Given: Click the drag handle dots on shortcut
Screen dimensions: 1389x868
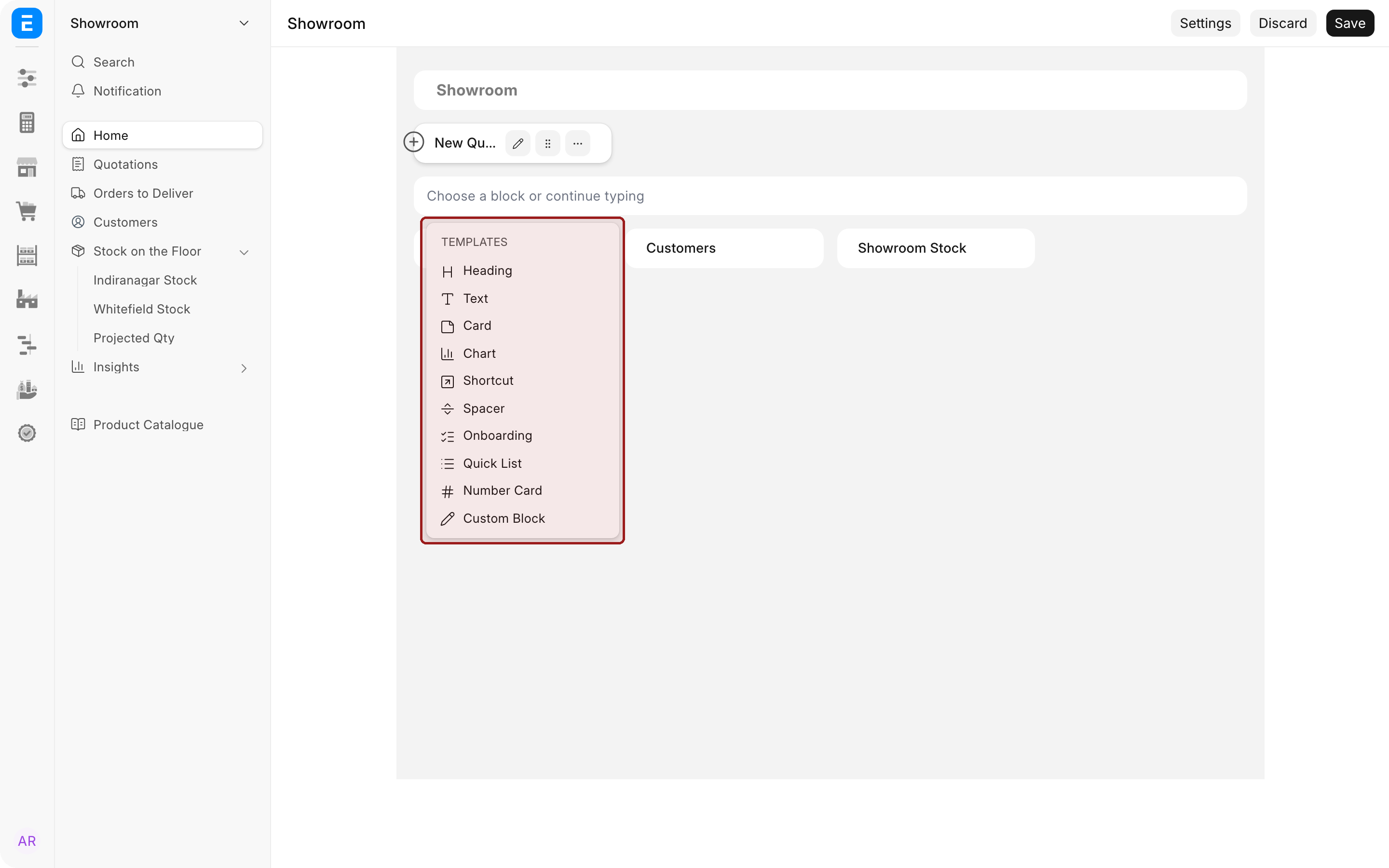Looking at the screenshot, I should tap(547, 144).
